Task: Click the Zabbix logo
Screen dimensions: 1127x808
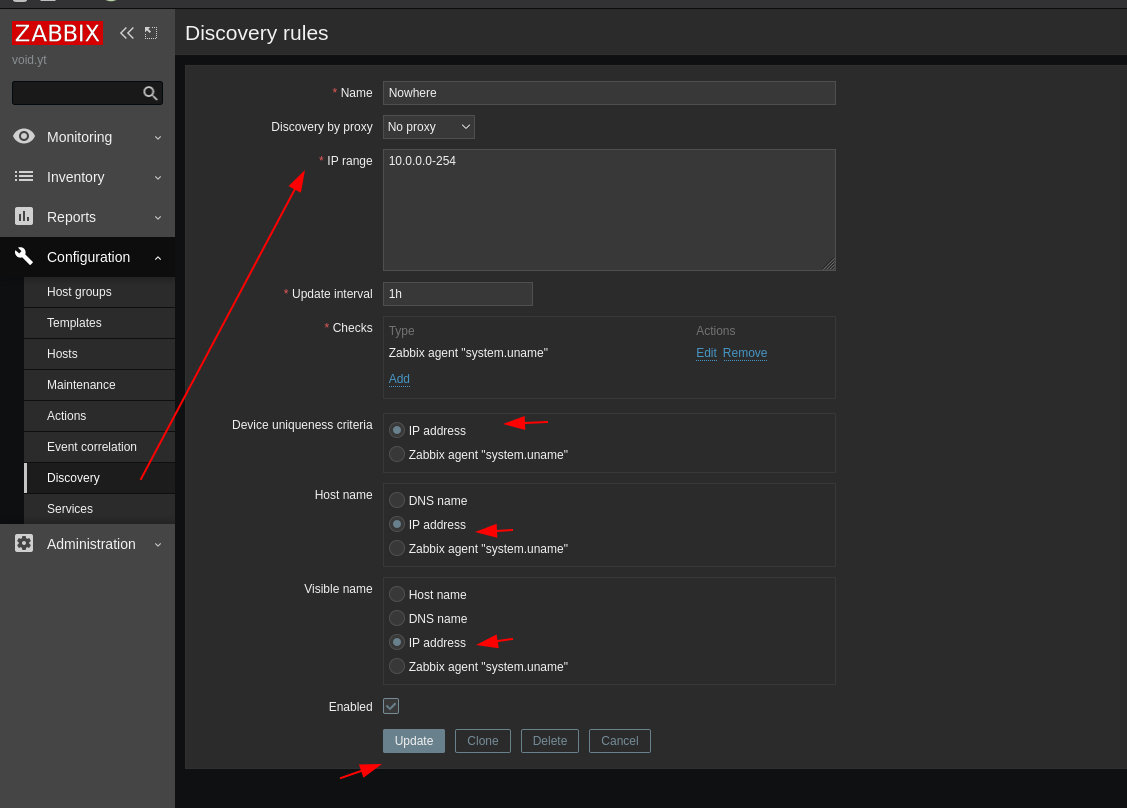Action: pos(58,33)
